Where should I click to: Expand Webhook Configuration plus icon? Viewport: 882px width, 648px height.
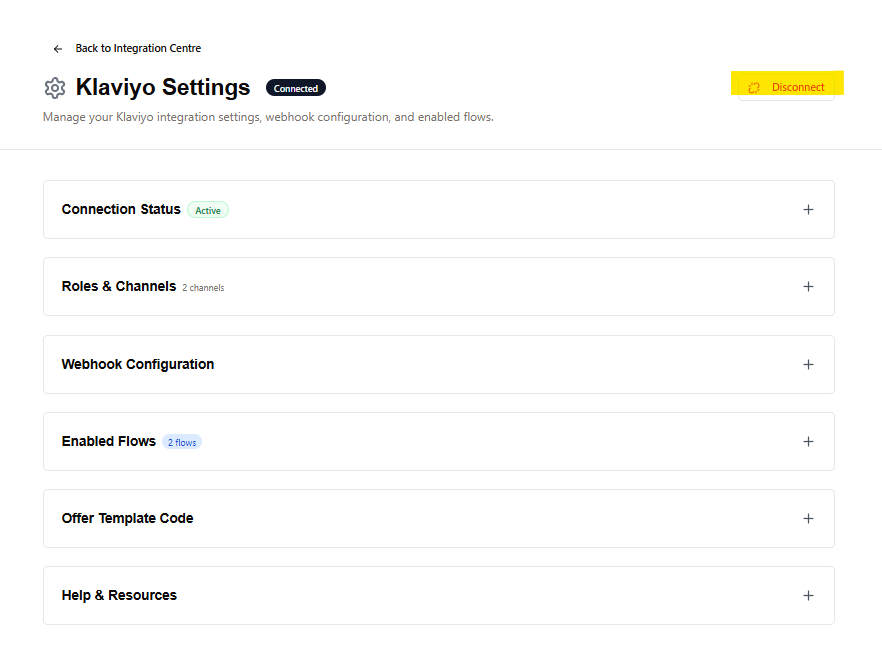808,365
